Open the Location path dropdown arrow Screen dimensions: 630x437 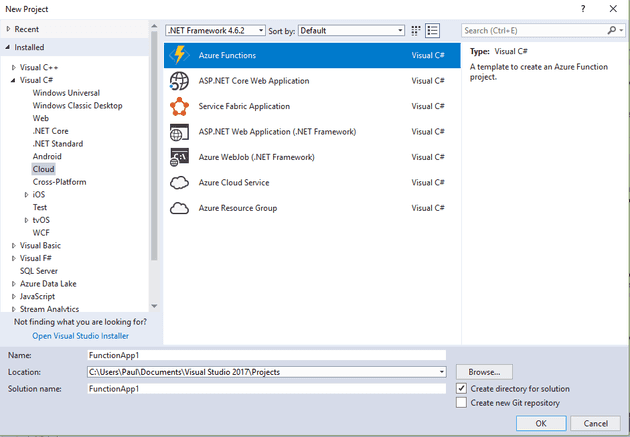click(x=442, y=372)
